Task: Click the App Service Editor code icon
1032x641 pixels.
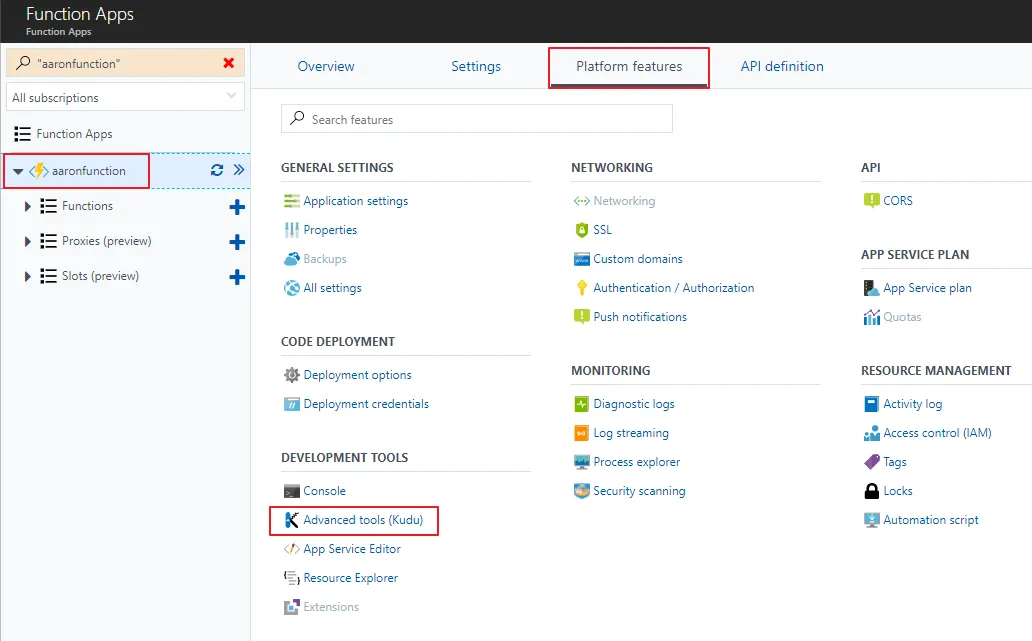Action: click(x=292, y=549)
